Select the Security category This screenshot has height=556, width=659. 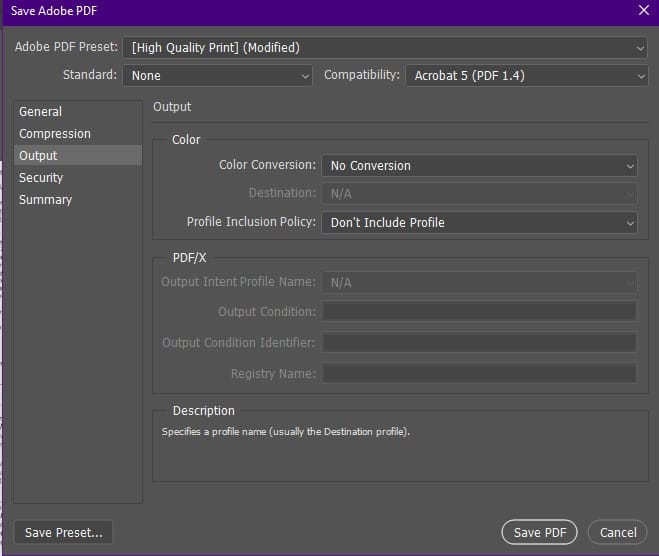pos(78,177)
